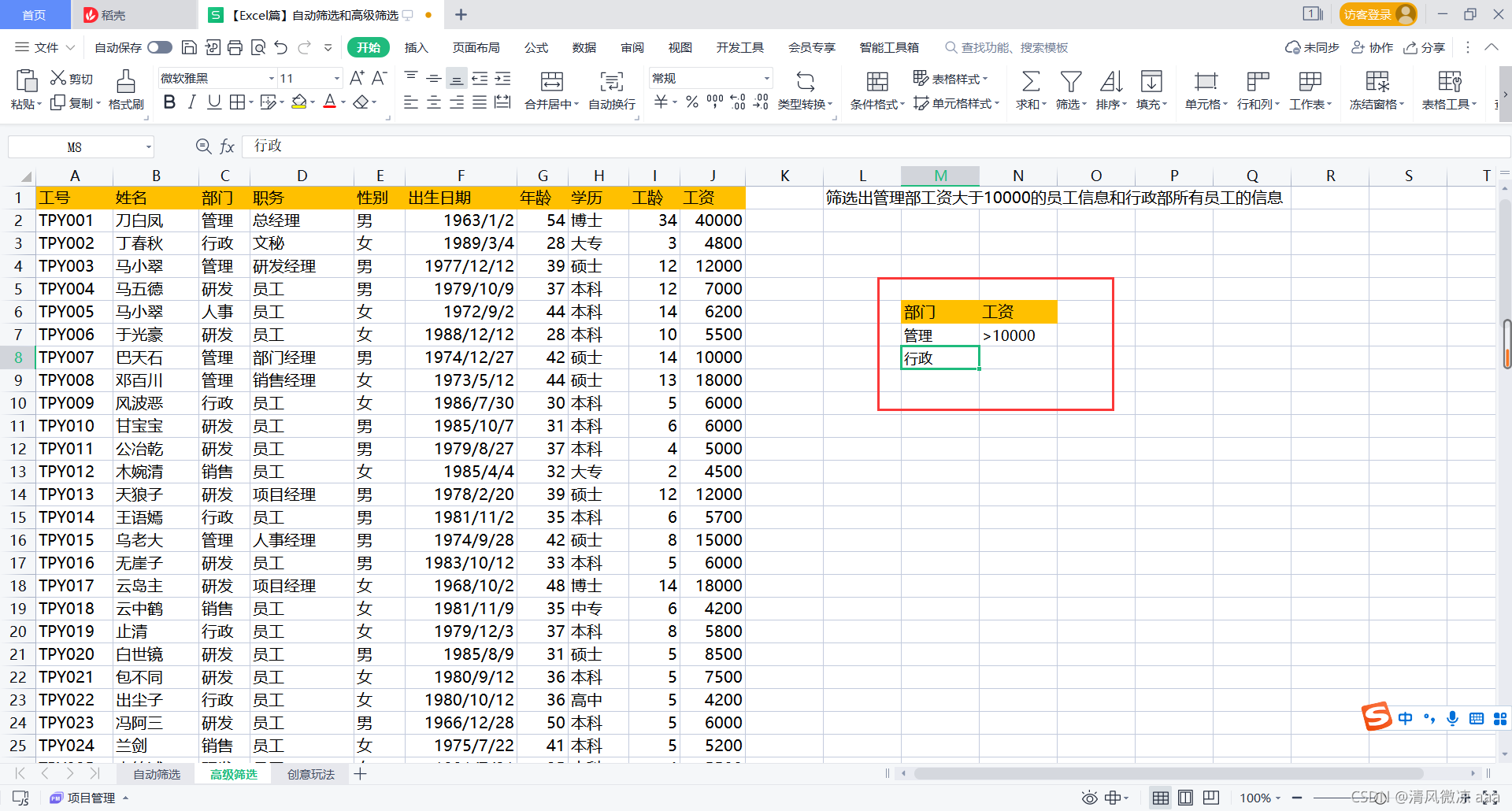Screen dimensions: 1512x811
Task: Click the clear formatting eraser icon
Action: [x=361, y=102]
